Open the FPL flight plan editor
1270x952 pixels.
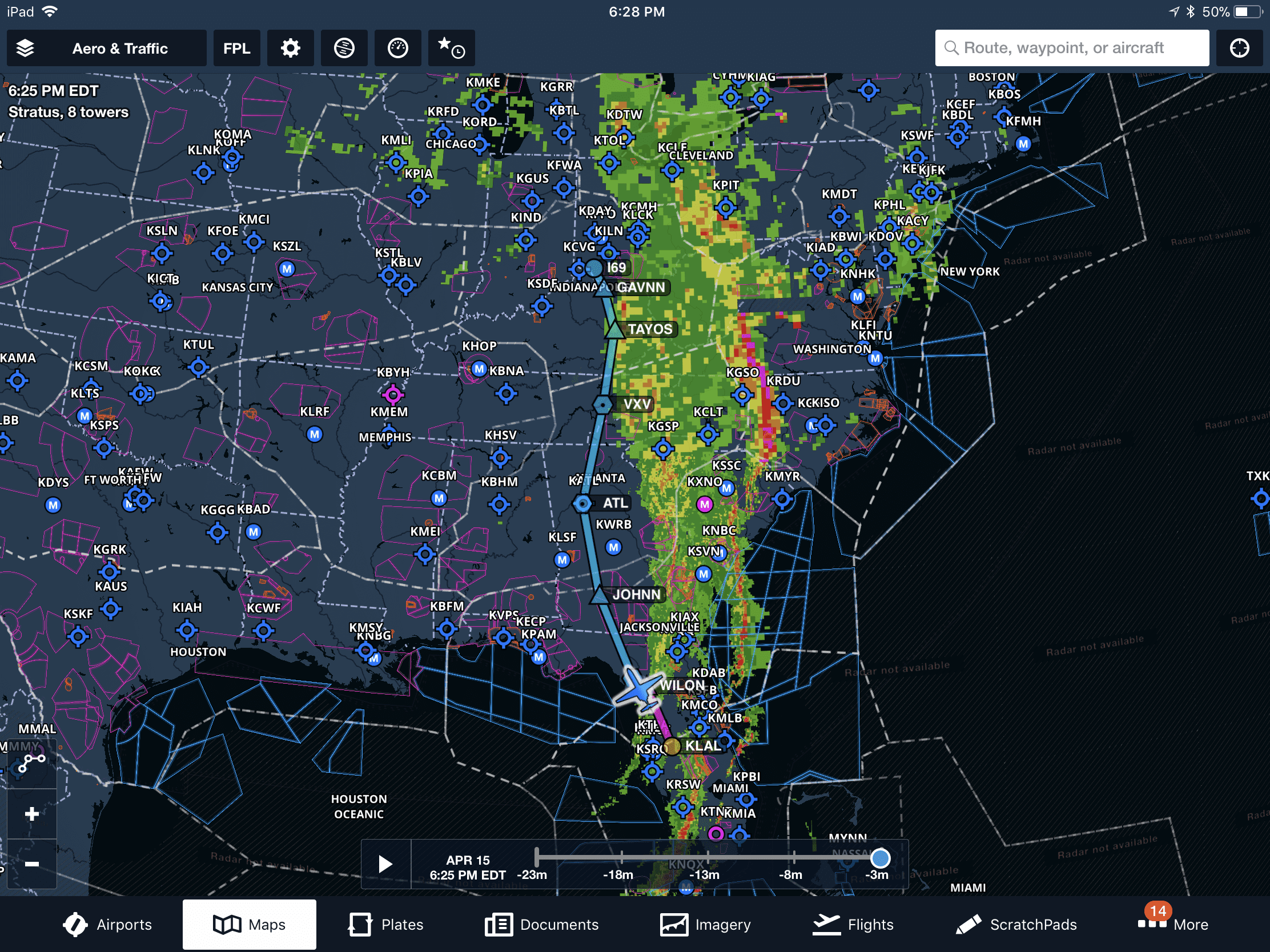pyautogui.click(x=237, y=47)
